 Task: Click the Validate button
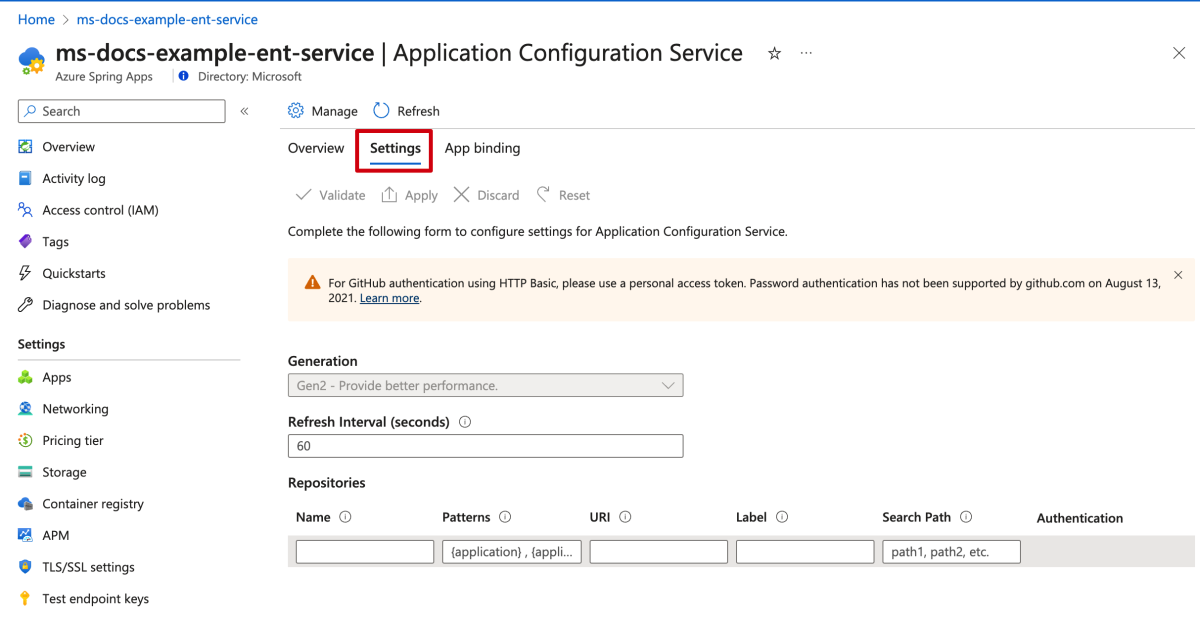click(x=330, y=195)
